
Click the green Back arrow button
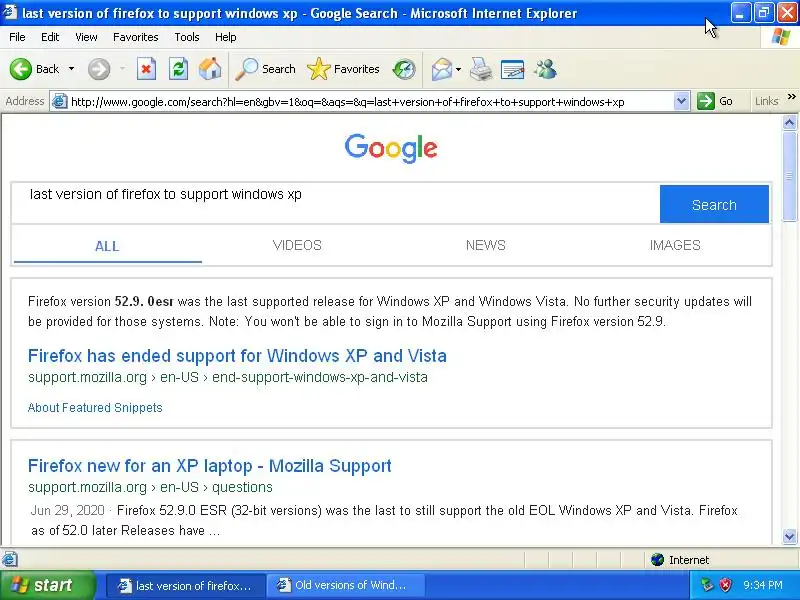[x=21, y=69]
